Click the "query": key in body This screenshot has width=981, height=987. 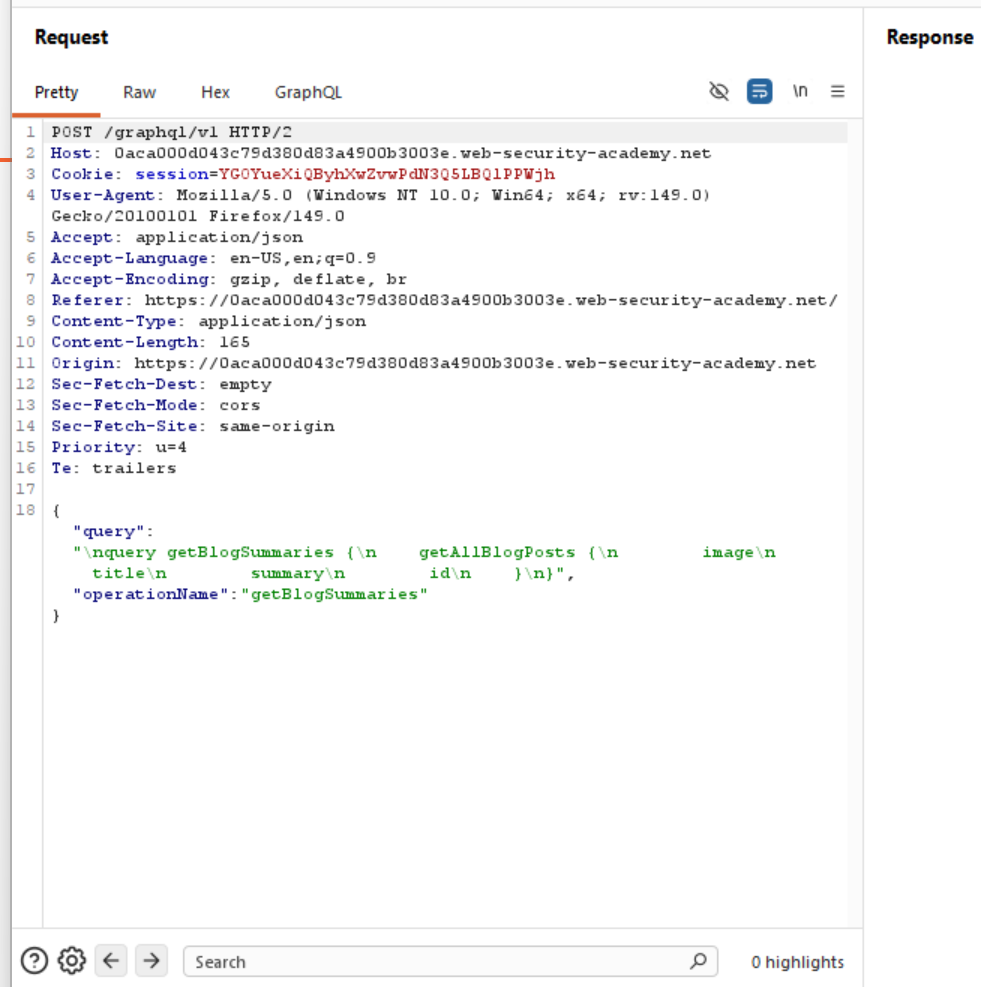coord(113,531)
